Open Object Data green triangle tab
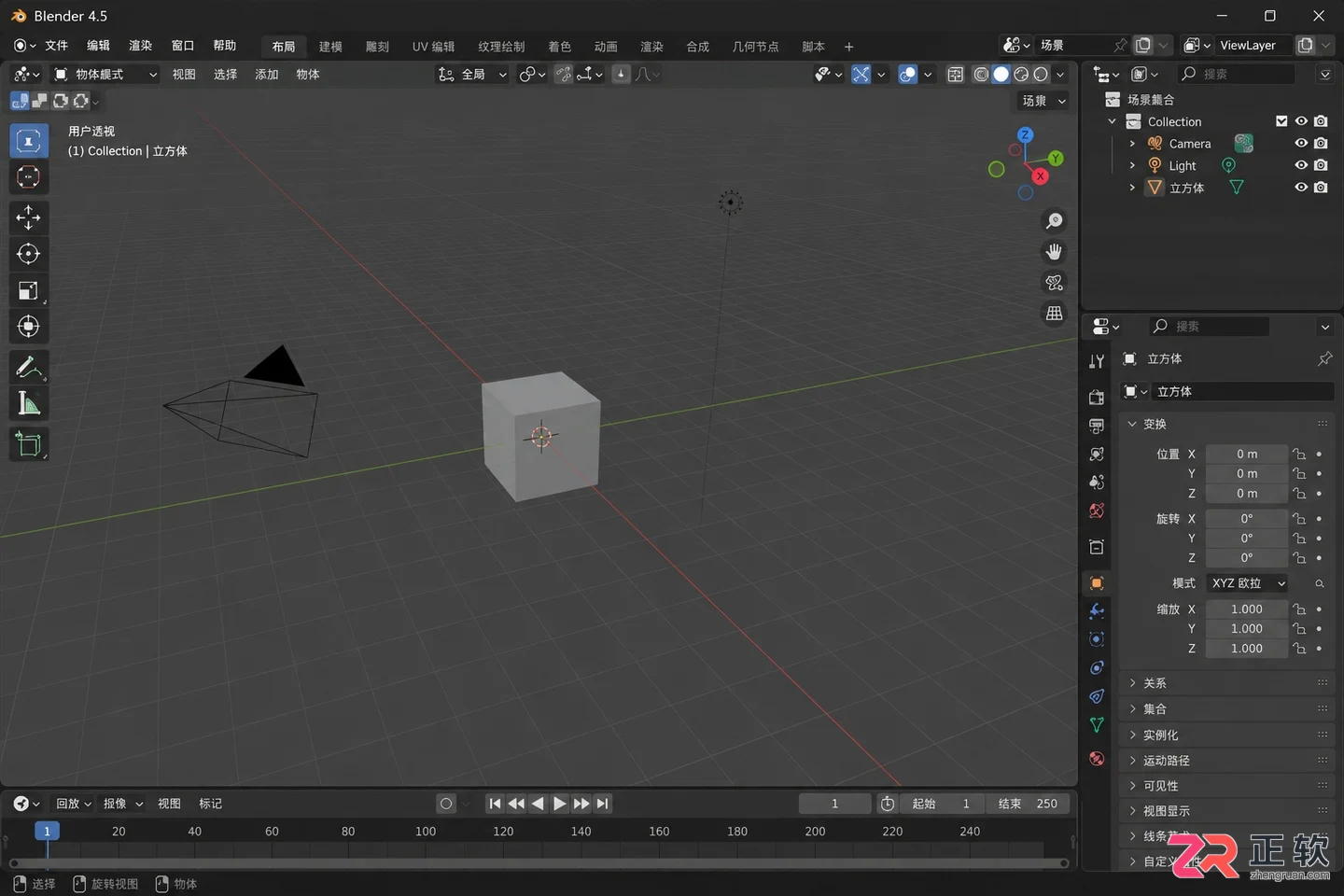 click(1097, 725)
